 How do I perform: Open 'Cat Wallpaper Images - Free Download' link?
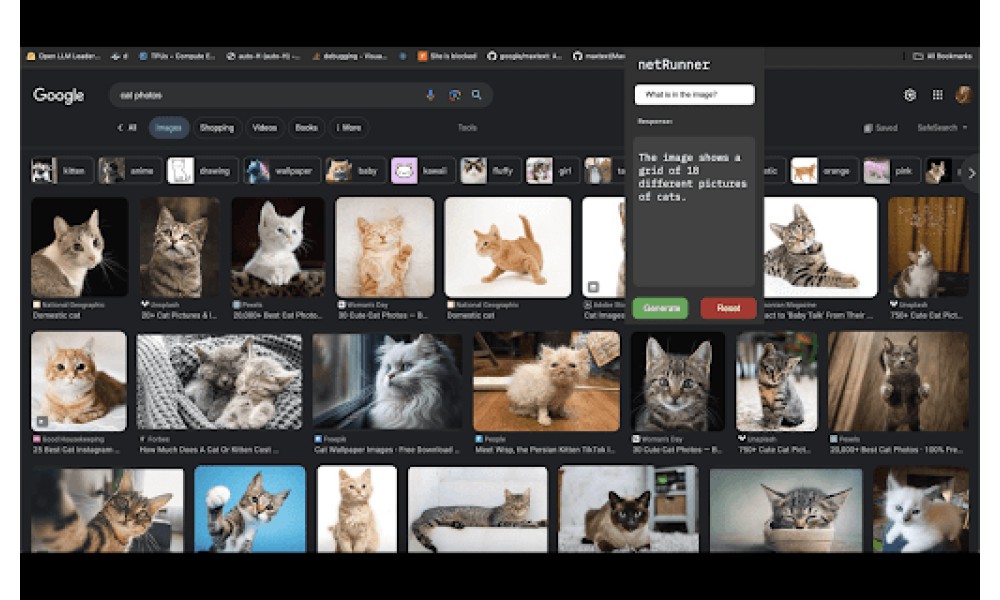[387, 450]
